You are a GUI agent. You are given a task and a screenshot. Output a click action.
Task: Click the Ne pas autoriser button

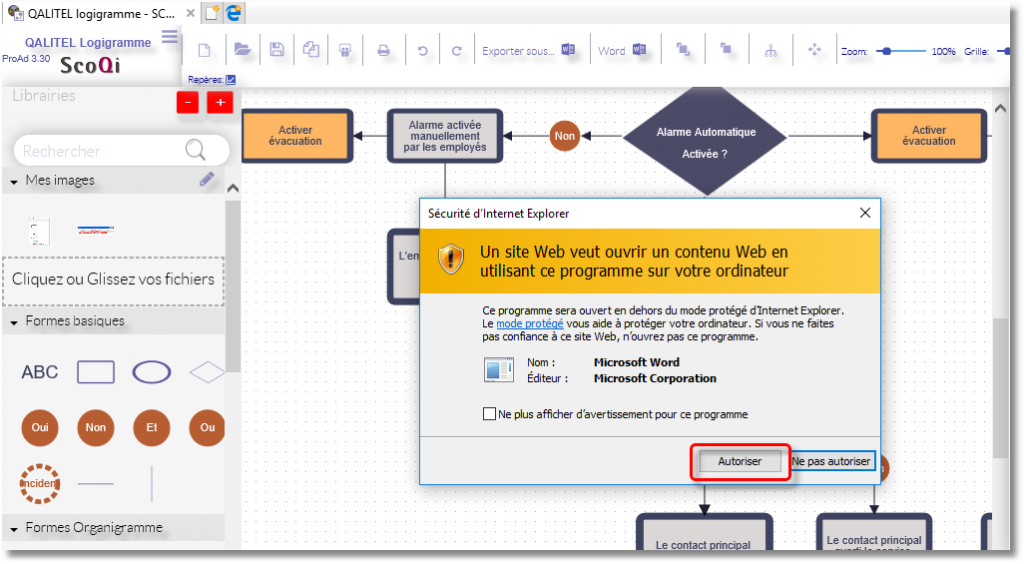tap(831, 462)
